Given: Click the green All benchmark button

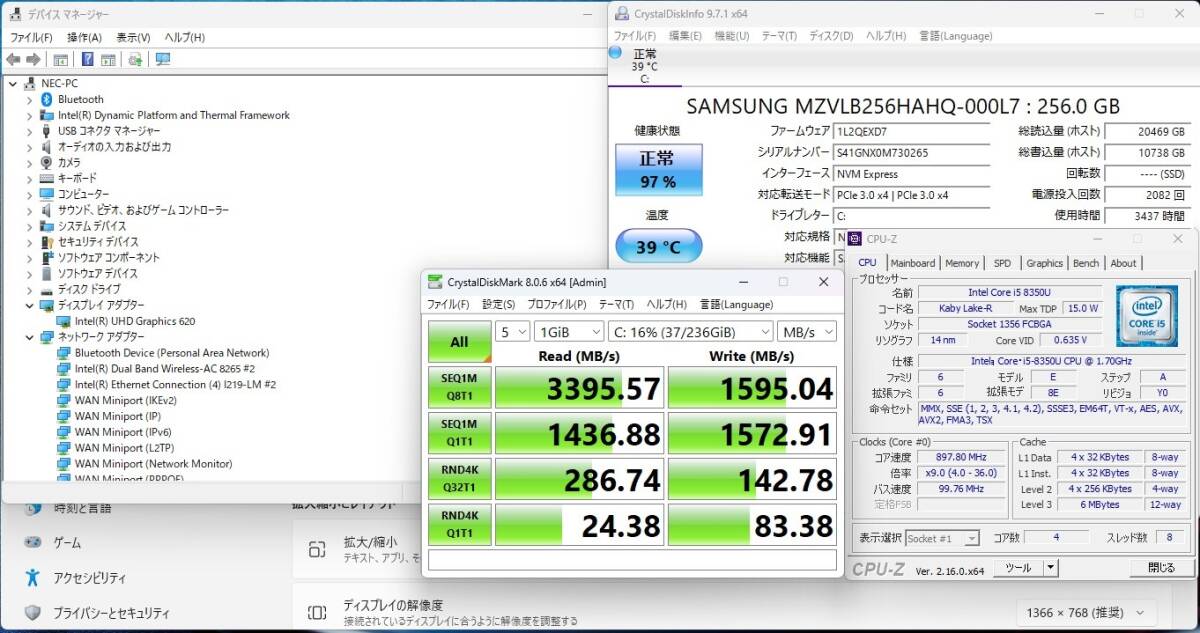Looking at the screenshot, I should point(459,341).
